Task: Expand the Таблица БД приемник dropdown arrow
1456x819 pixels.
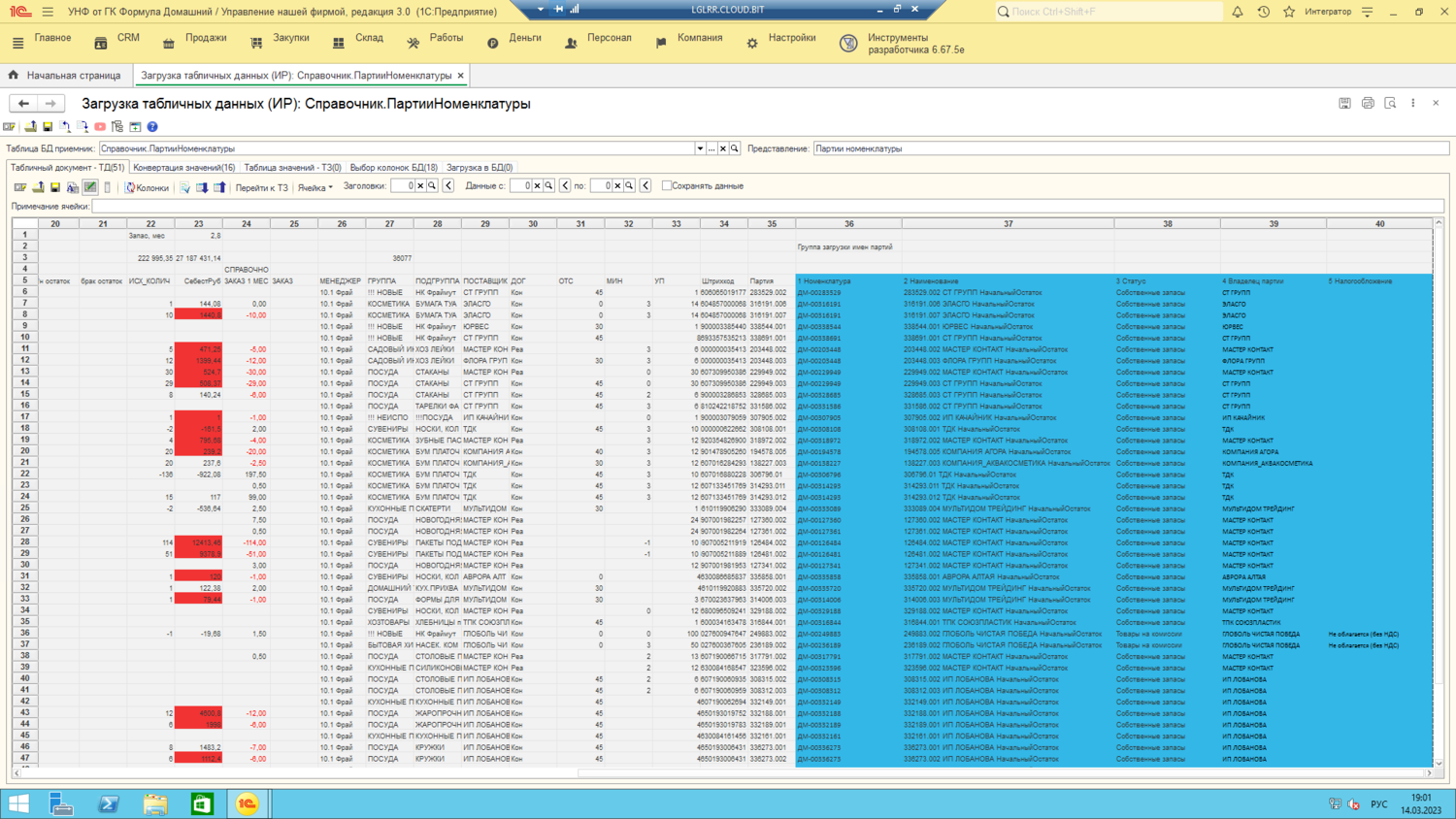Action: [x=700, y=148]
